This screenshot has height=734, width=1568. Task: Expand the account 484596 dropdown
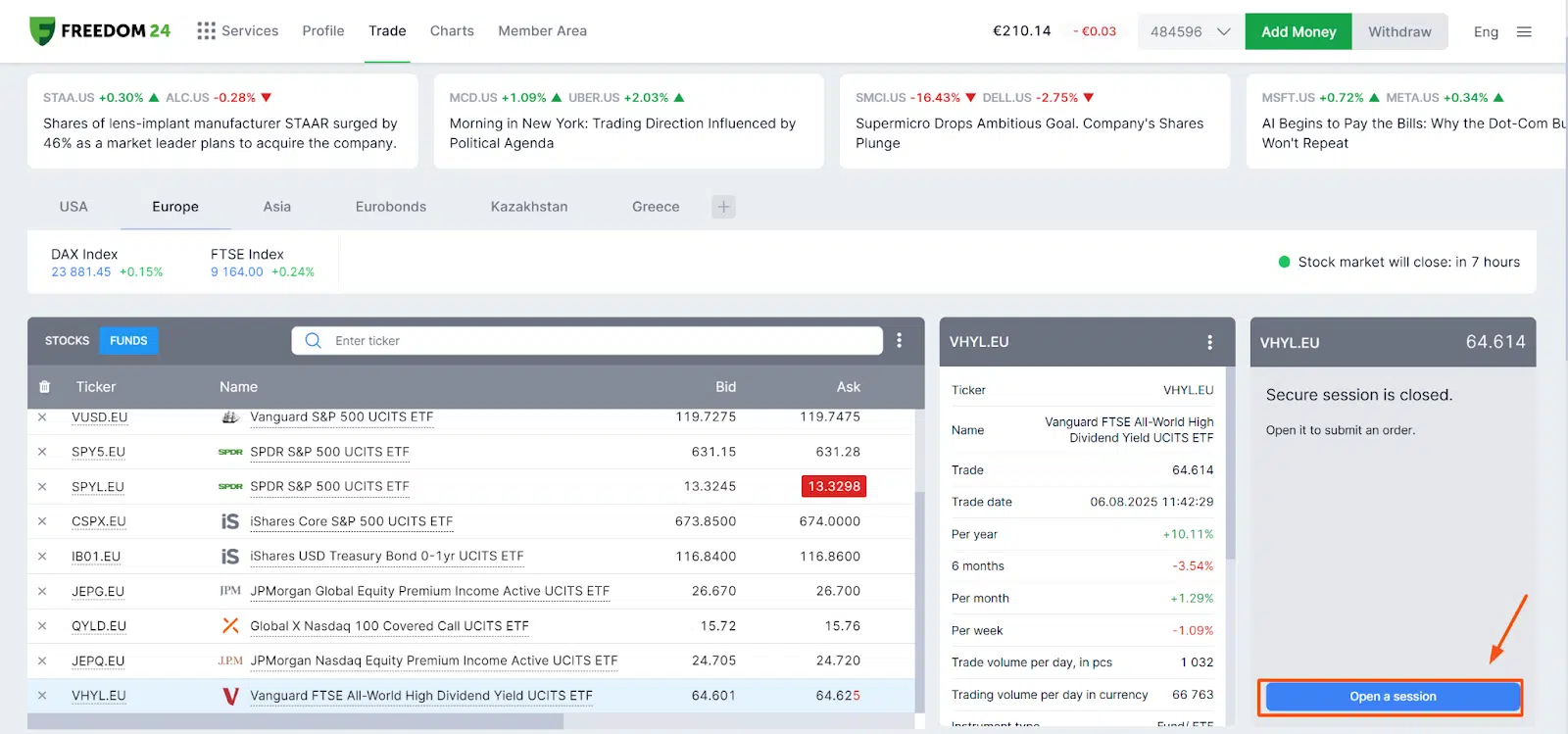click(x=1190, y=31)
